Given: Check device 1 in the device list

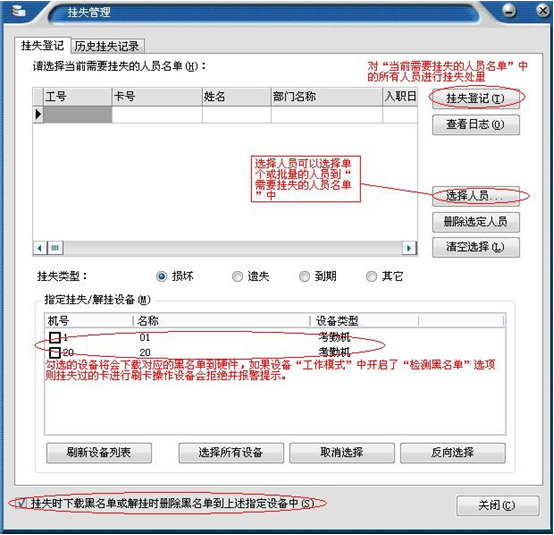Looking at the screenshot, I should click(55, 337).
